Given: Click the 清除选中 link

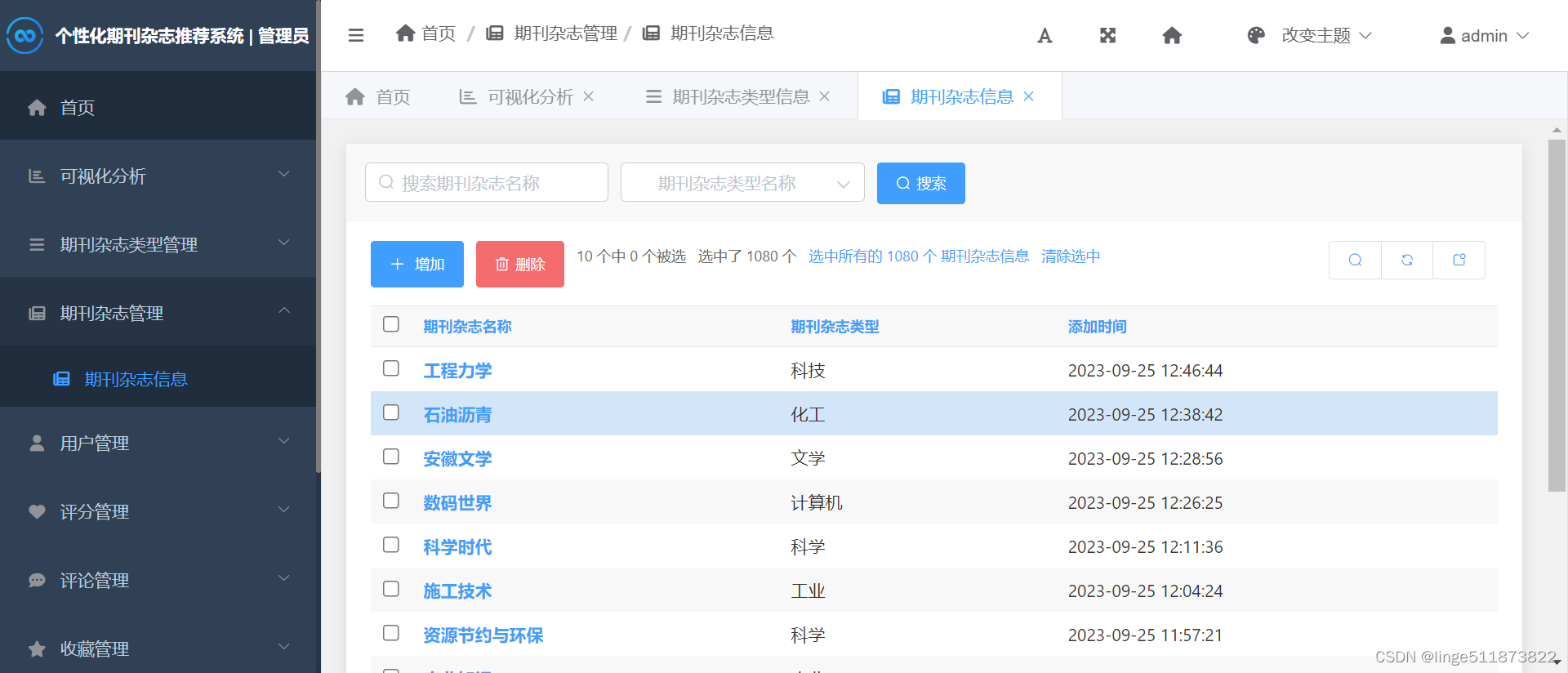Looking at the screenshot, I should click(1071, 256).
